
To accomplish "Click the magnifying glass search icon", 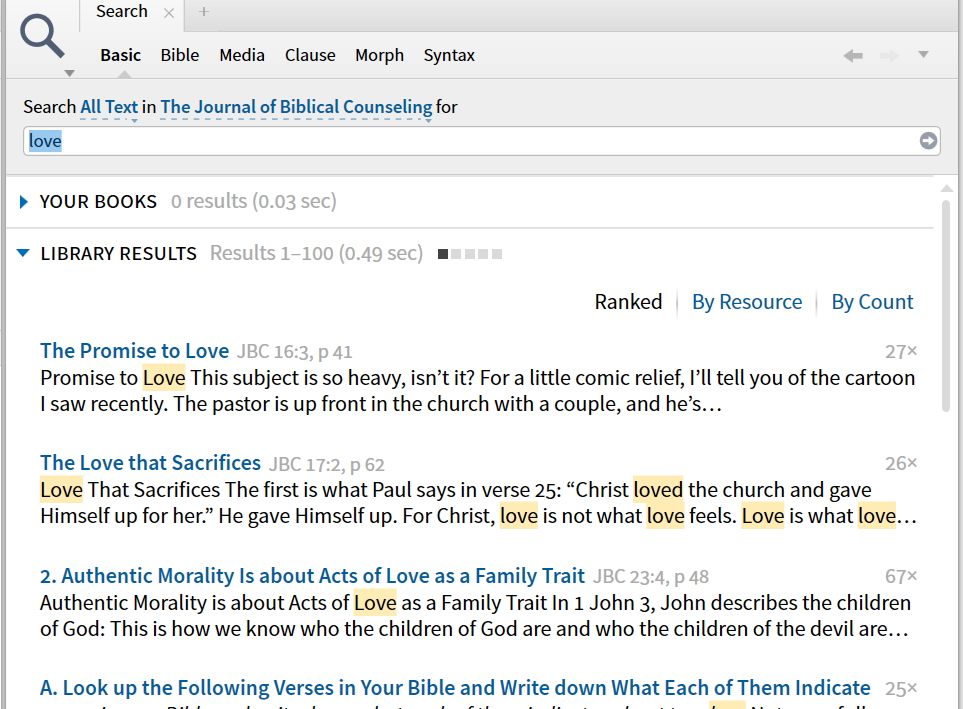I will coord(42,36).
